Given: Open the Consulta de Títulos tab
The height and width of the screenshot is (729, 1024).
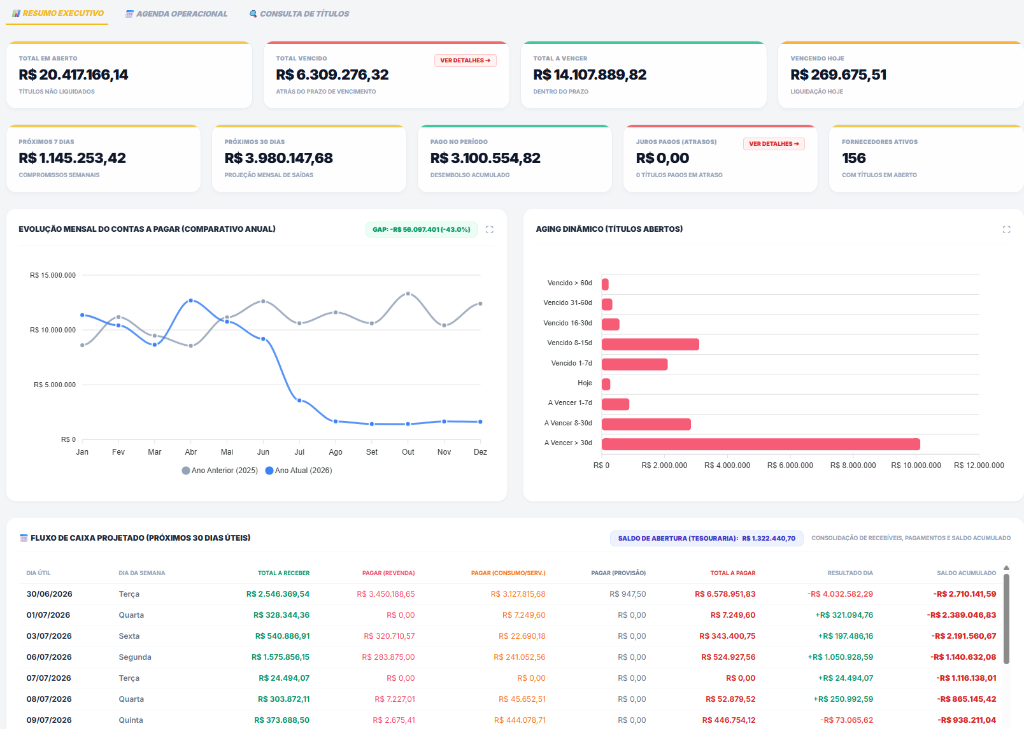Looking at the screenshot, I should [x=299, y=14].
